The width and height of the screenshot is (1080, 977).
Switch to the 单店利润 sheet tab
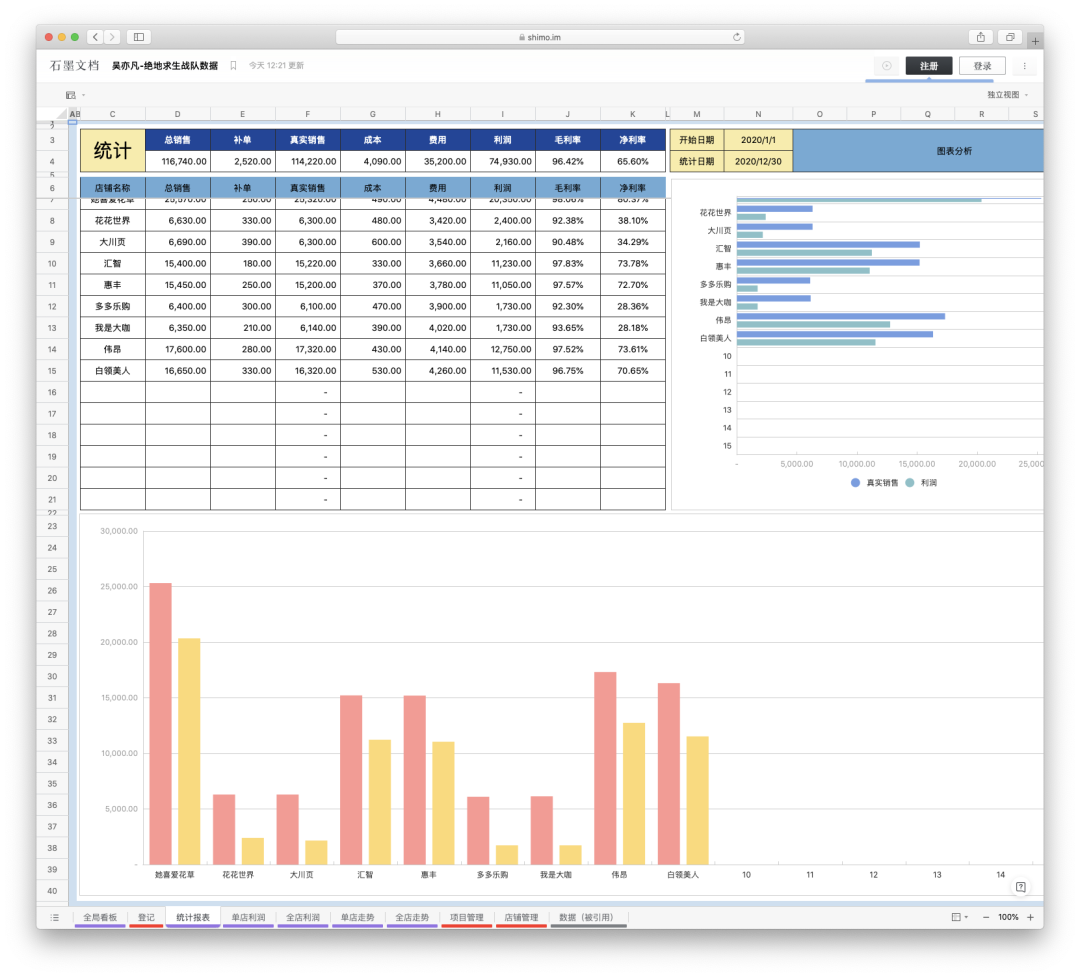pos(248,917)
